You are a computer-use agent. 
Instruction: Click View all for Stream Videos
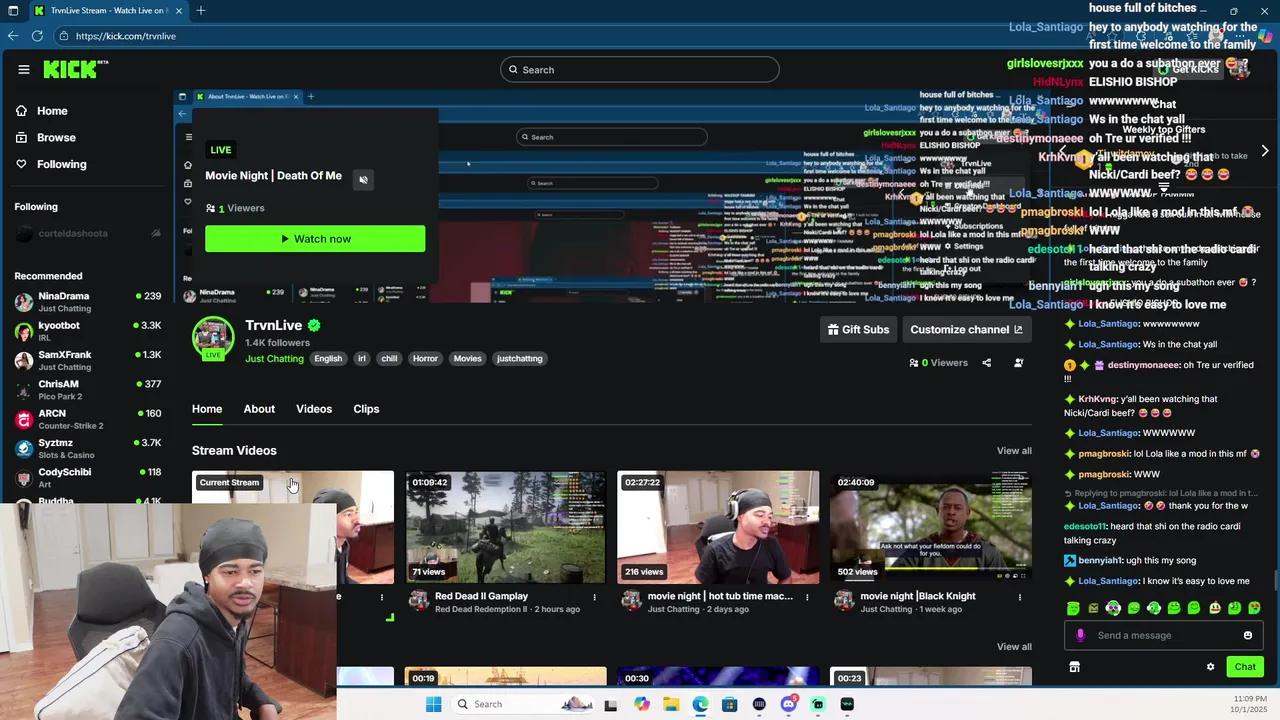1014,451
